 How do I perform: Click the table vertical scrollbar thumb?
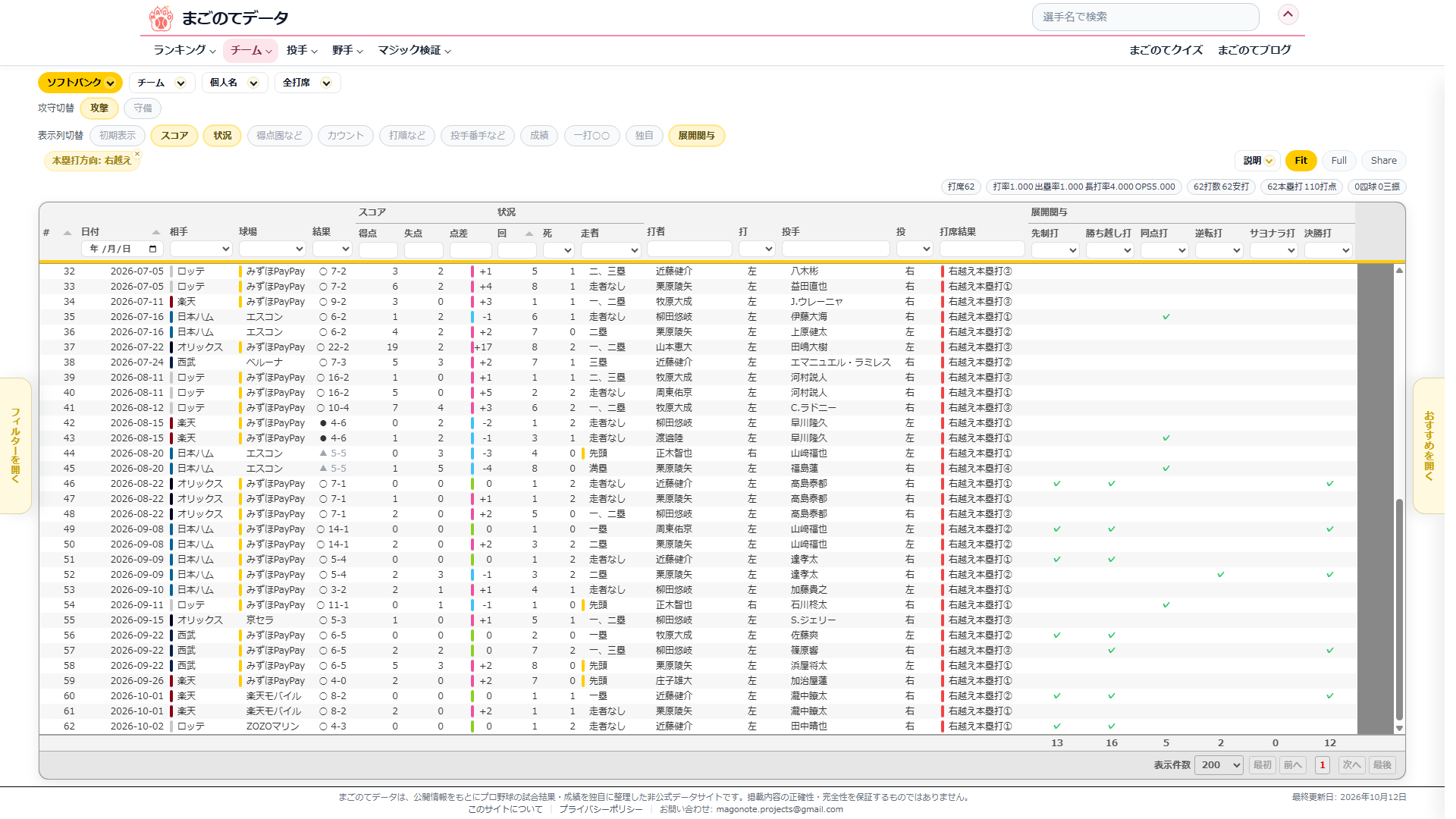pyautogui.click(x=1399, y=609)
